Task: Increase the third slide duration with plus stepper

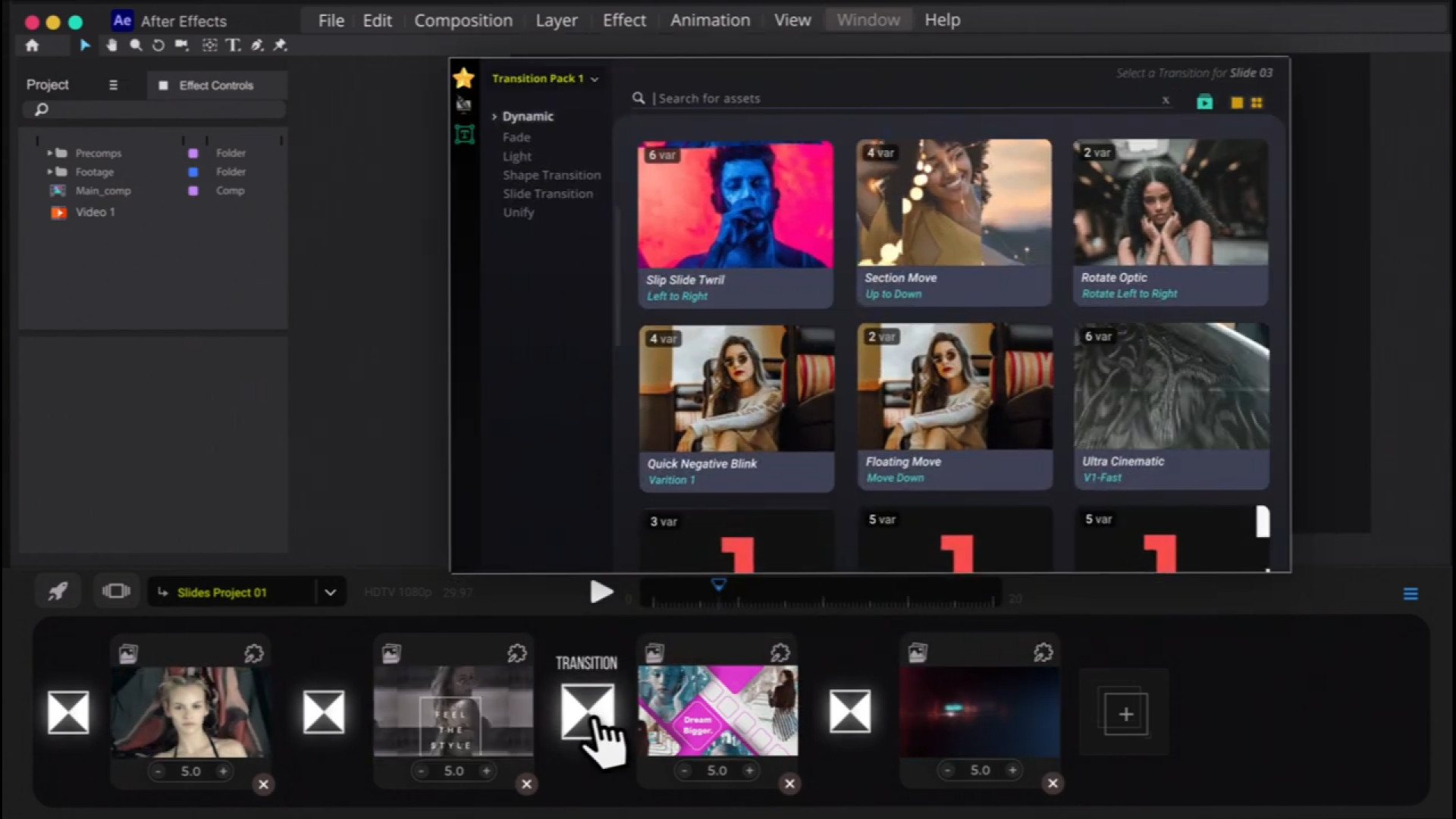Action: (x=749, y=770)
